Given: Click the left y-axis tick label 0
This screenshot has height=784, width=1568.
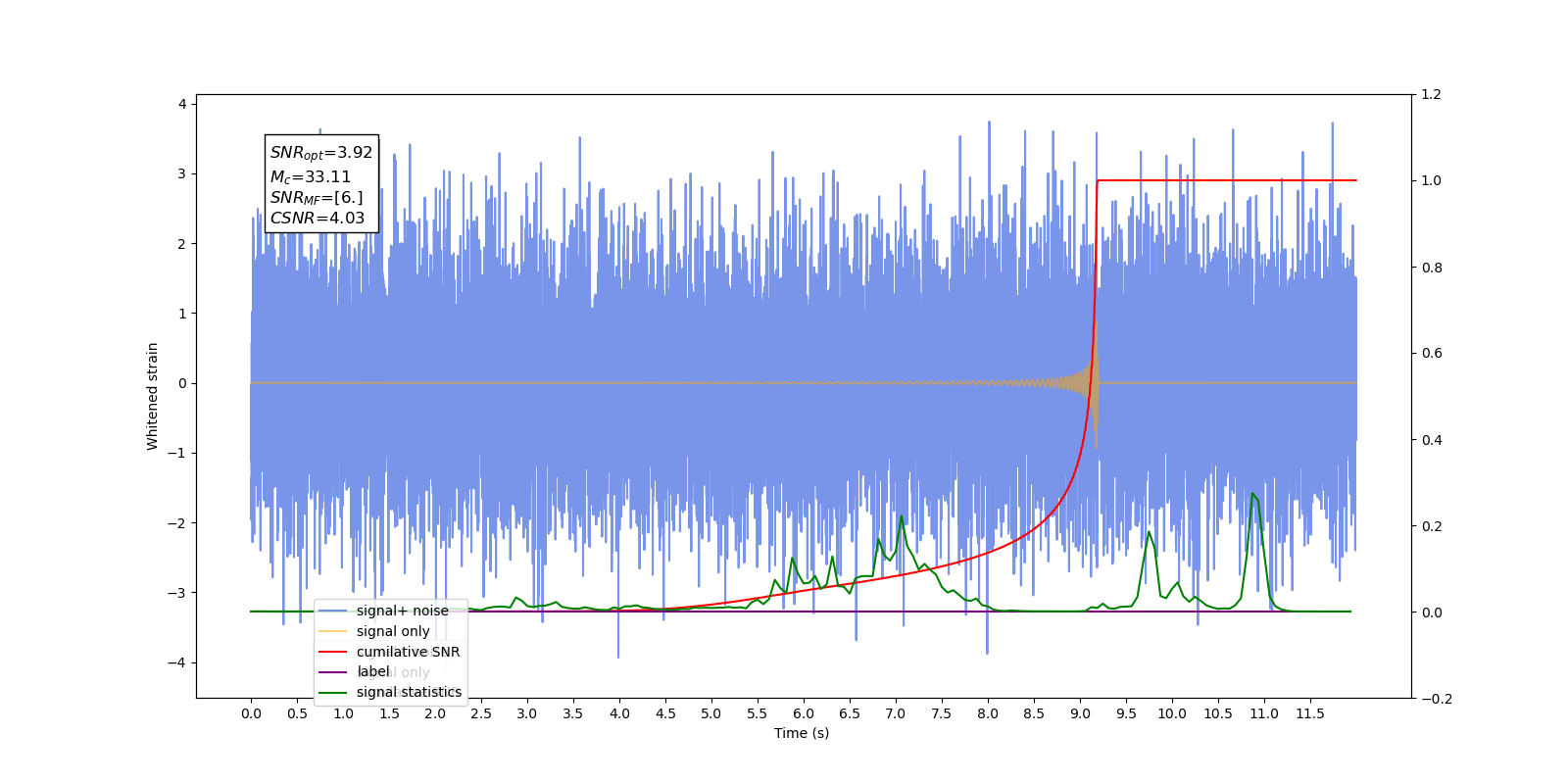Looking at the screenshot, I should tap(182, 383).
